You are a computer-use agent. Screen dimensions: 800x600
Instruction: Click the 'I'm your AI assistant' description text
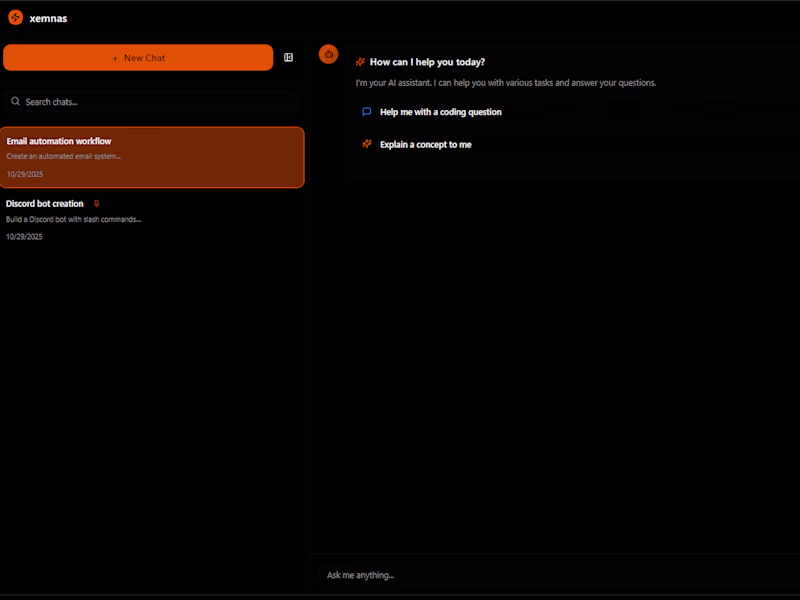coord(506,83)
